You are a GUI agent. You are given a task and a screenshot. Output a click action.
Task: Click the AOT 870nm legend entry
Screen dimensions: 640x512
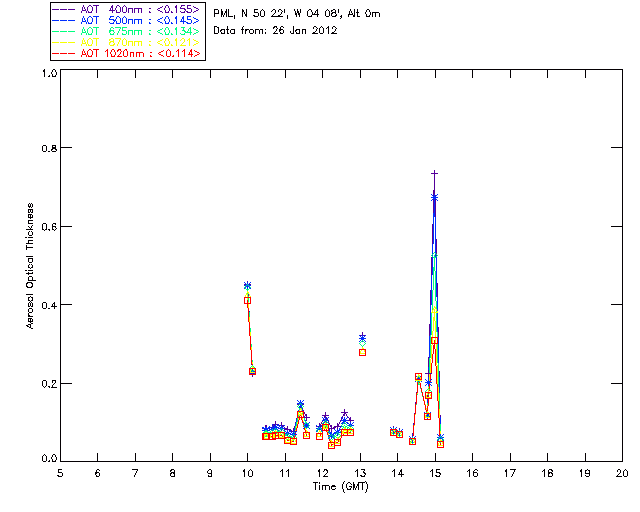point(126,42)
